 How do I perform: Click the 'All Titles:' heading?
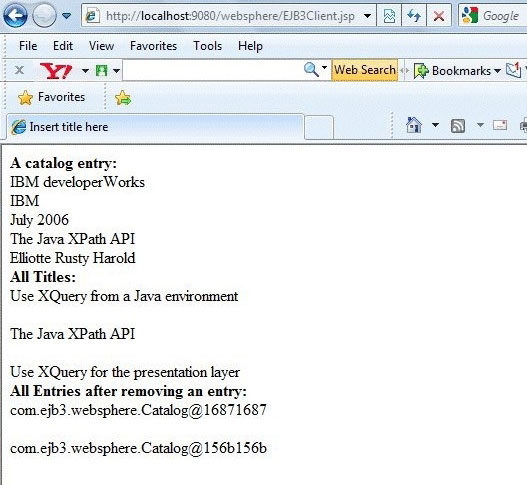[43, 277]
